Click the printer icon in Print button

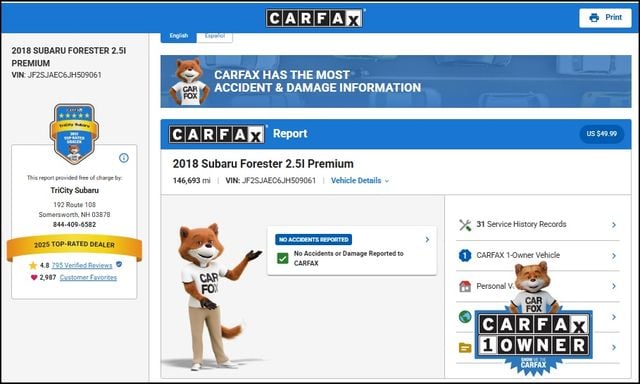594,18
